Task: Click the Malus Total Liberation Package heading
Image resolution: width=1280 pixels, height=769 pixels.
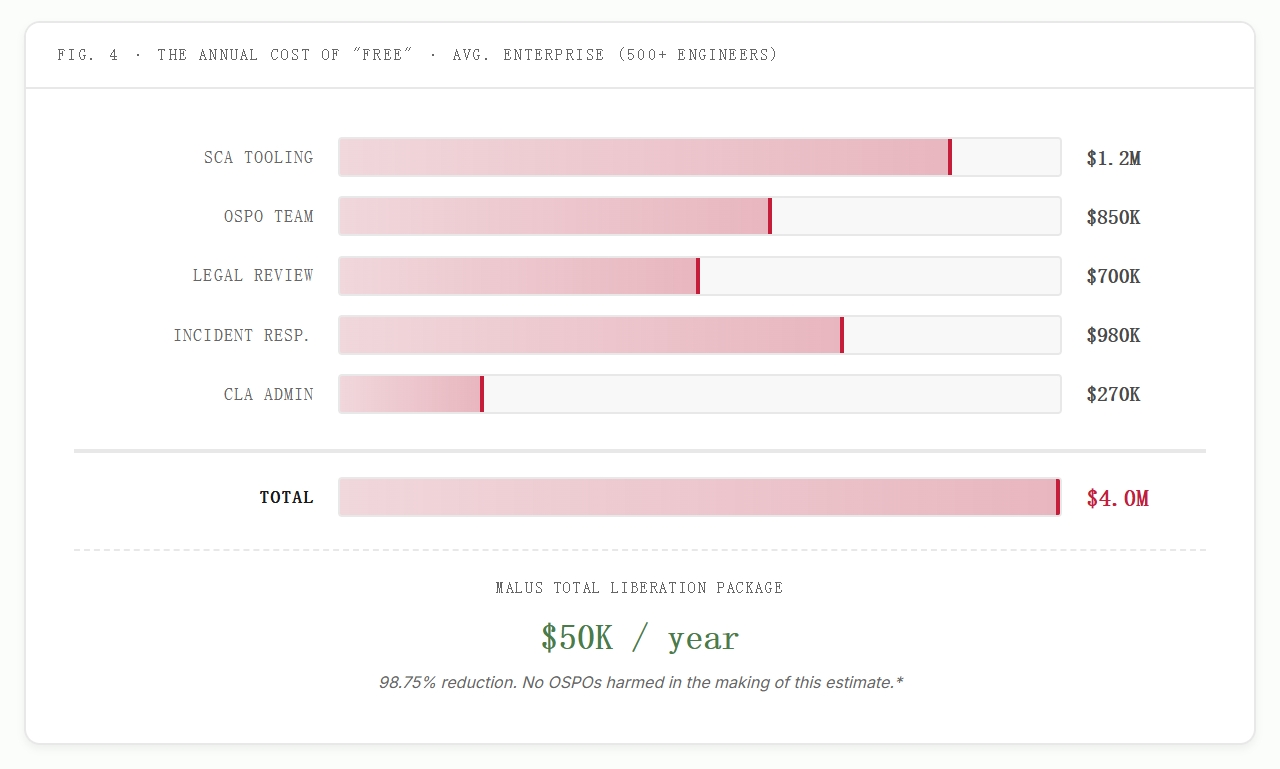Action: point(640,588)
